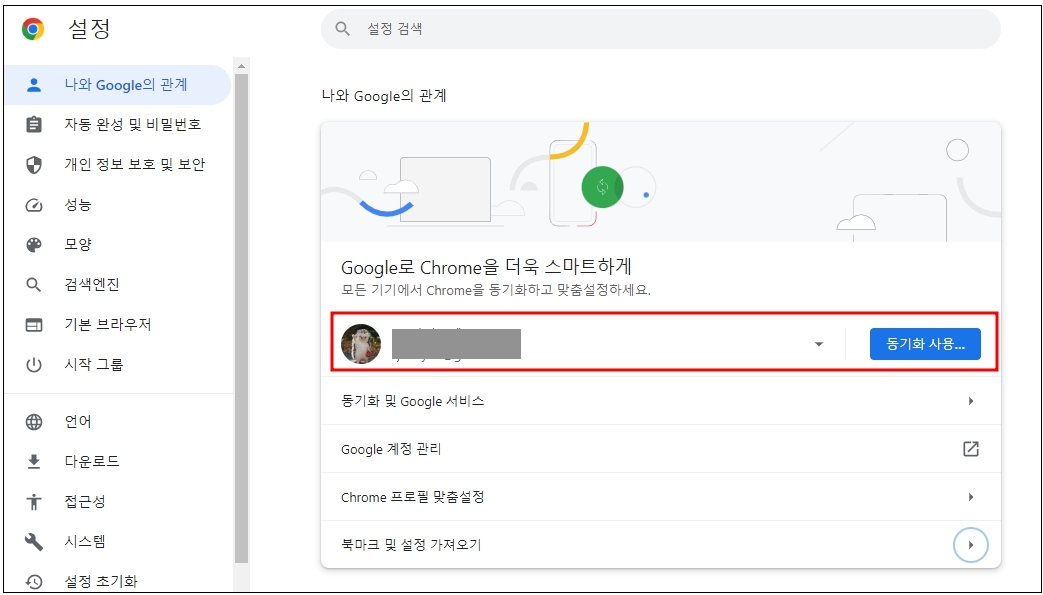Click the download arrow icon for 다운로드
Screen dimensions: 1043x595
33,462
